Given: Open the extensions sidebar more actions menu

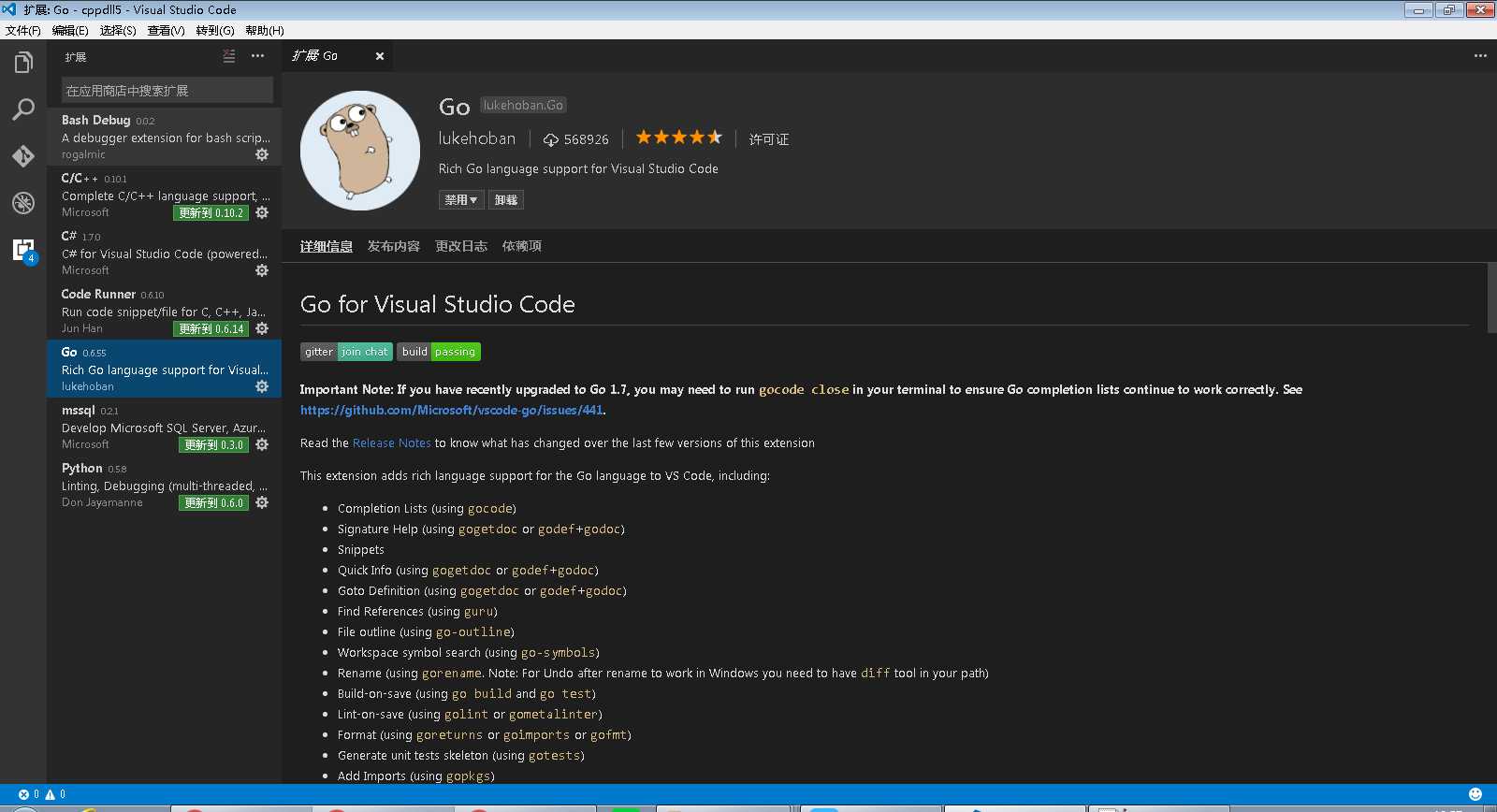Looking at the screenshot, I should [257, 56].
